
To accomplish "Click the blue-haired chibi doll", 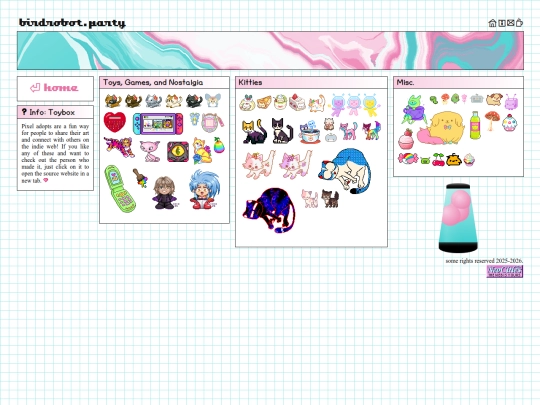I will pyautogui.click(x=204, y=189).
